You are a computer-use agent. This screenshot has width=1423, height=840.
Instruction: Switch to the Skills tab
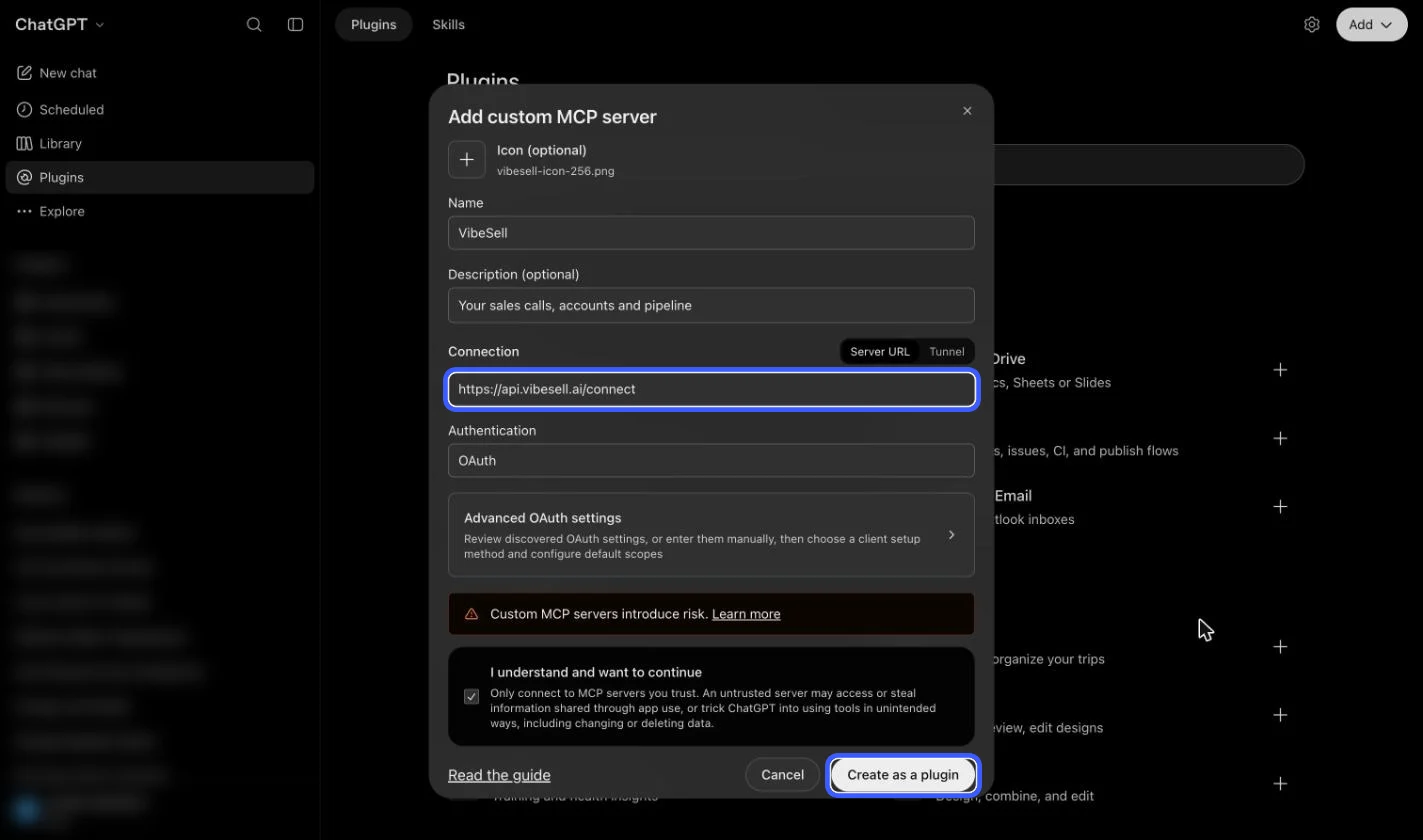pos(448,25)
